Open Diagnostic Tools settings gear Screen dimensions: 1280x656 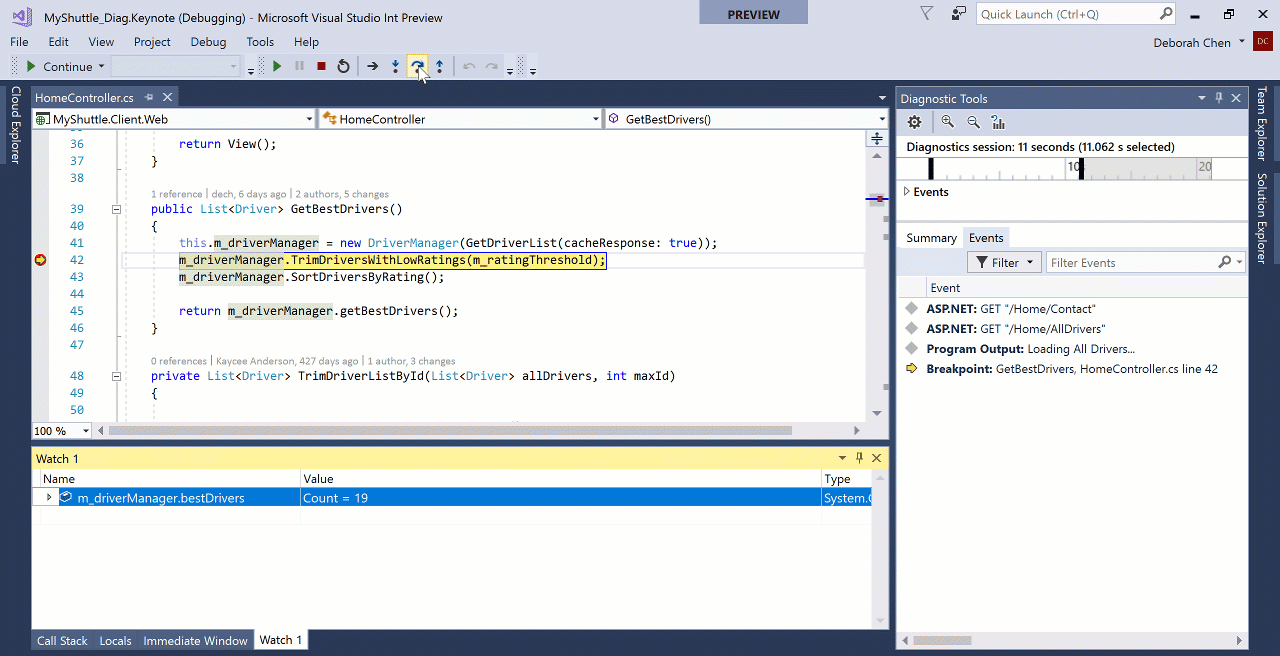tap(914, 122)
